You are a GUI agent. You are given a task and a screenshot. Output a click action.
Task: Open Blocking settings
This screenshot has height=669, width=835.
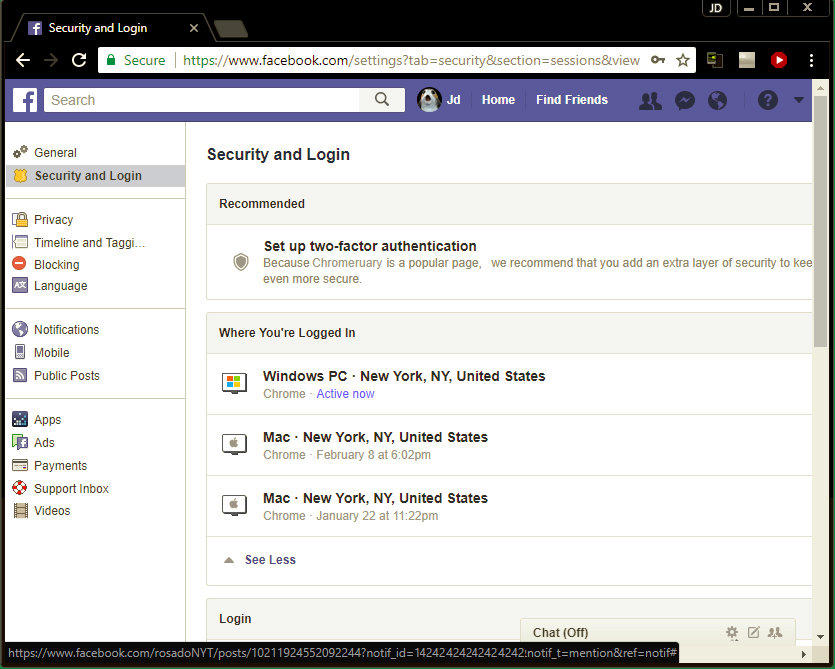pyautogui.click(x=56, y=264)
